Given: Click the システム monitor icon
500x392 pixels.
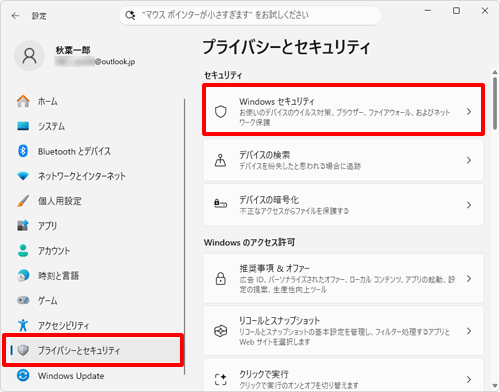Looking at the screenshot, I should 23,126.
